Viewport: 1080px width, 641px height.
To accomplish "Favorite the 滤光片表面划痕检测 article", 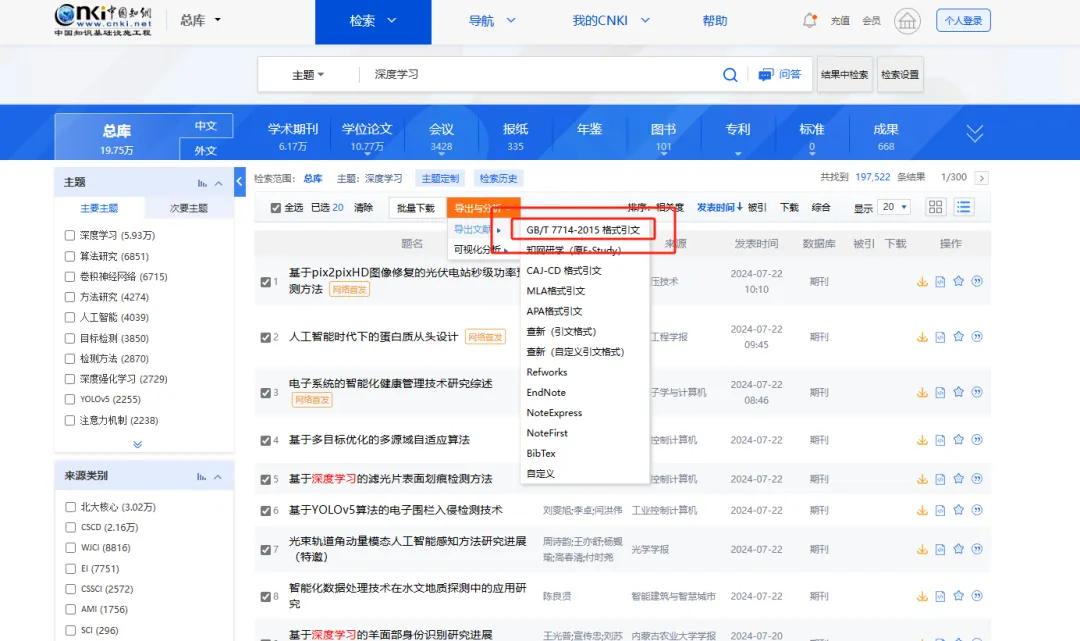I will point(959,479).
